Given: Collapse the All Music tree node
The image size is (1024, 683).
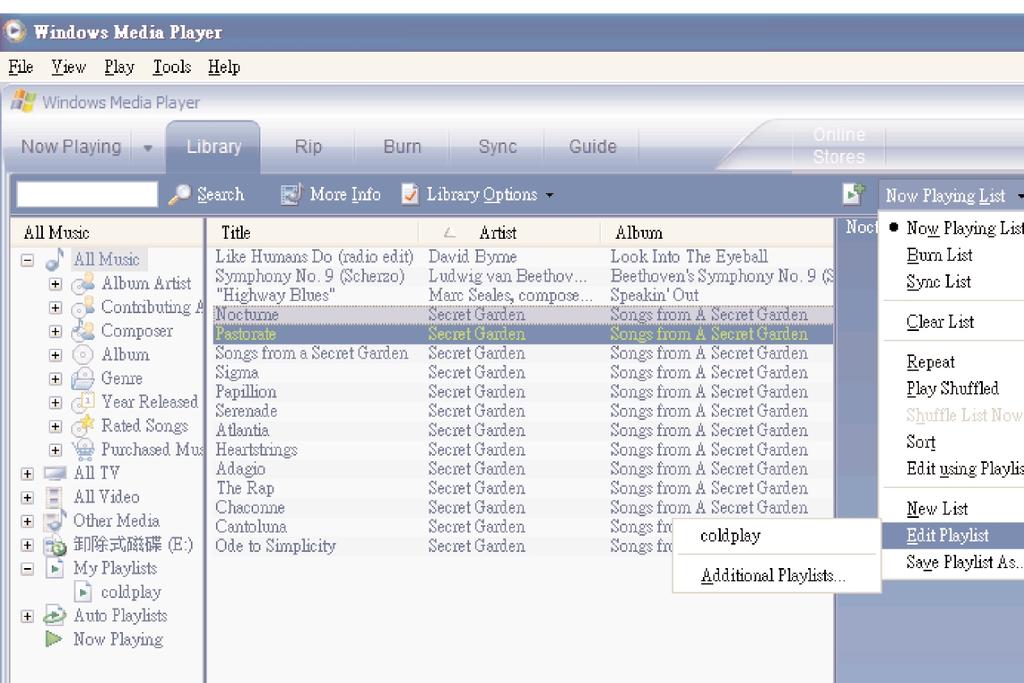Looking at the screenshot, I should point(27,260).
